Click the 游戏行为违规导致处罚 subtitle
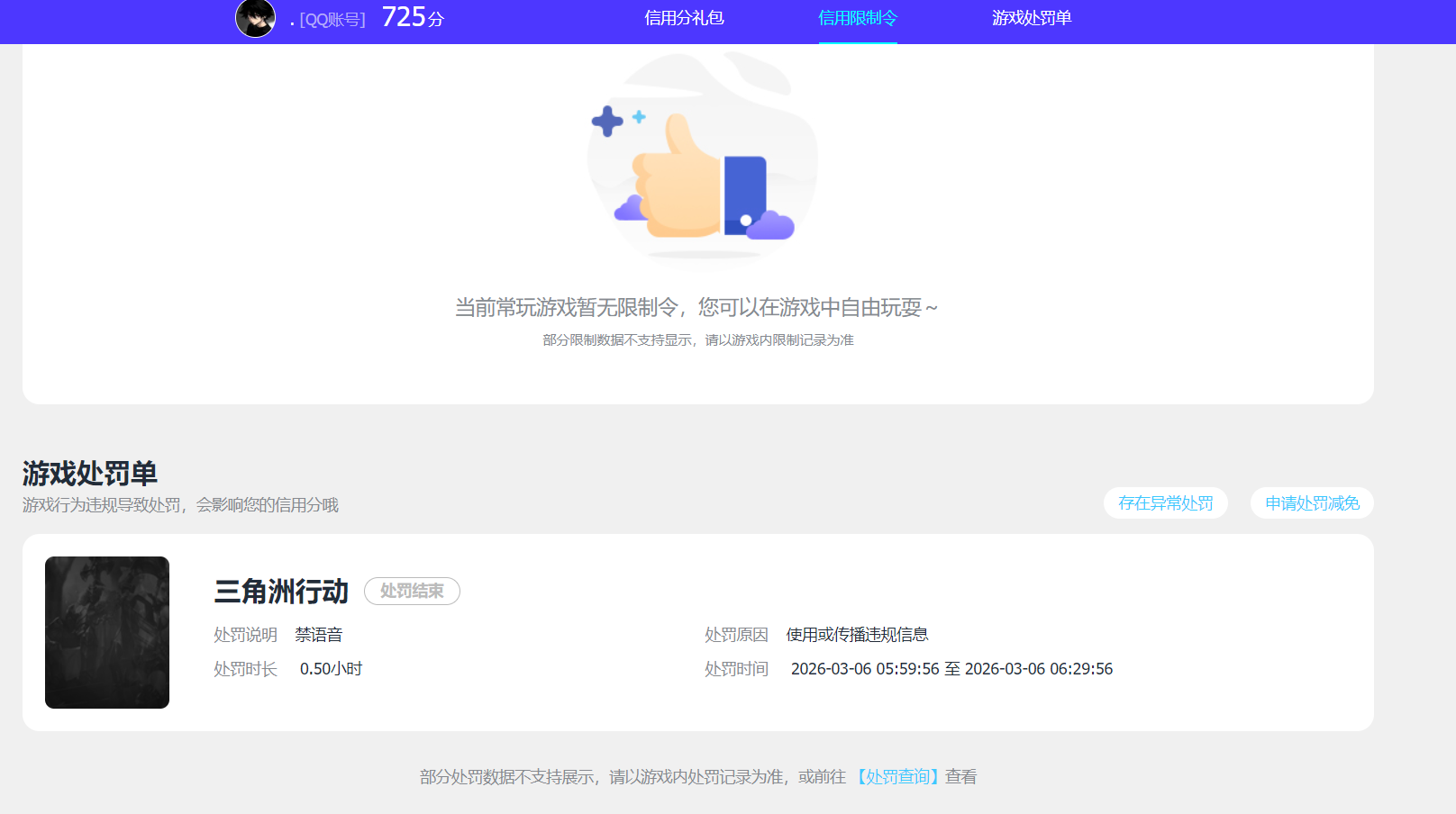This screenshot has height=814, width=1456. pyautogui.click(x=180, y=505)
